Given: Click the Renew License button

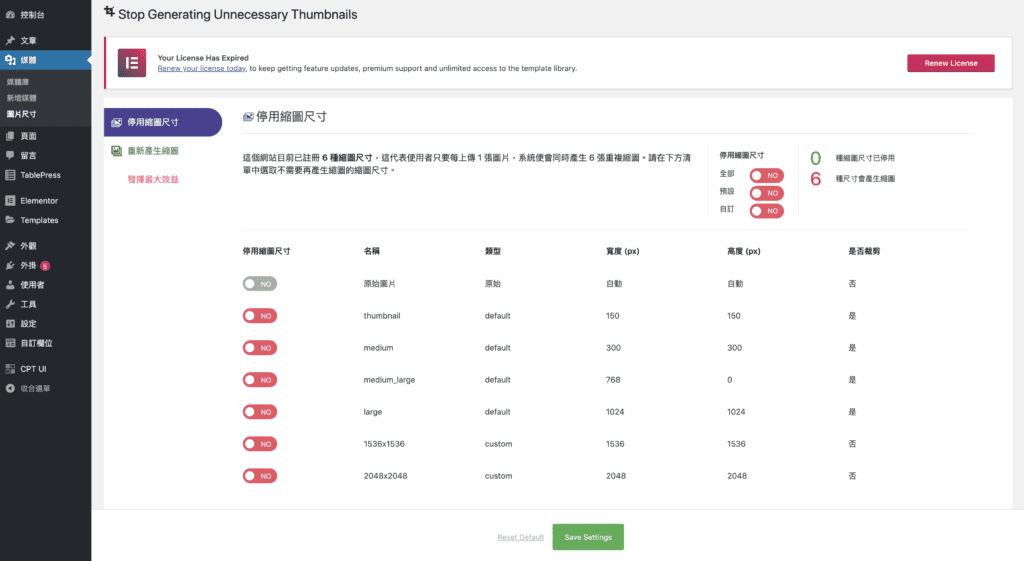Looking at the screenshot, I should [950, 63].
